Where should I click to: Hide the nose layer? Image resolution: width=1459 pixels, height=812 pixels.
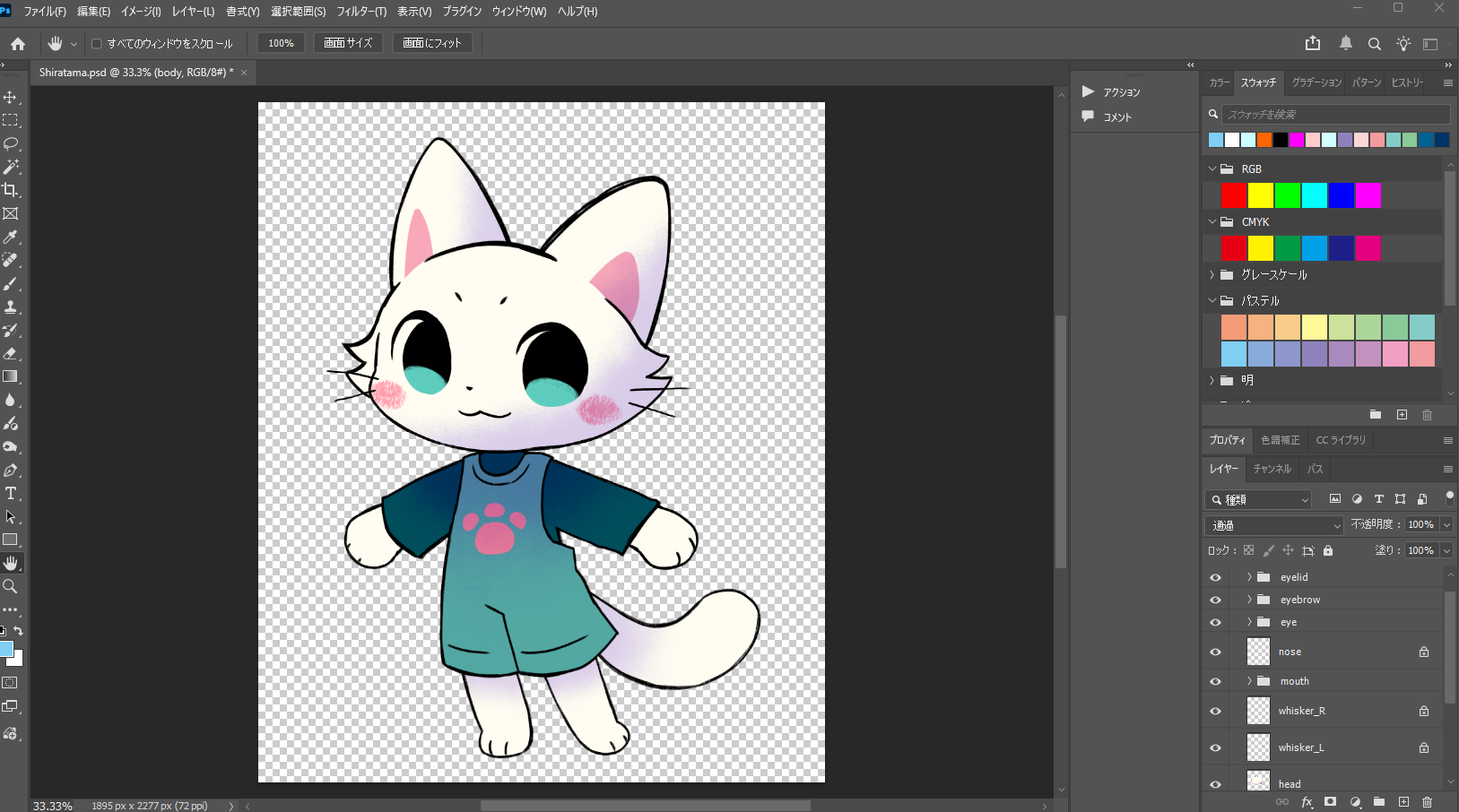tap(1215, 652)
